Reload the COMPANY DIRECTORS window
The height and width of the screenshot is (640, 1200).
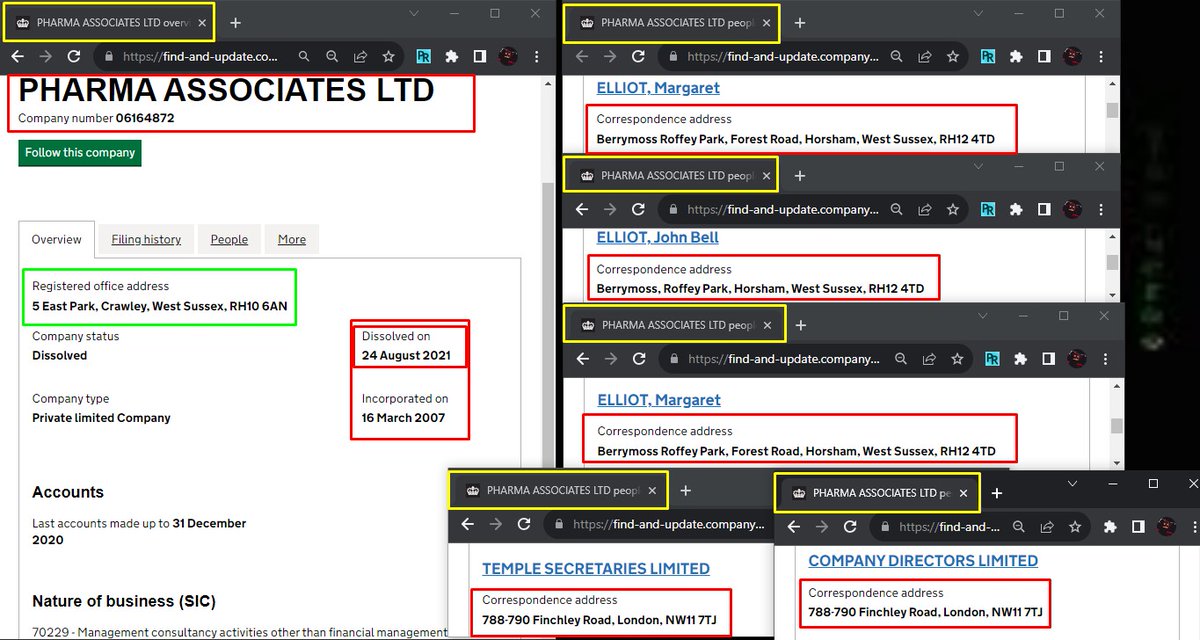coord(850,526)
